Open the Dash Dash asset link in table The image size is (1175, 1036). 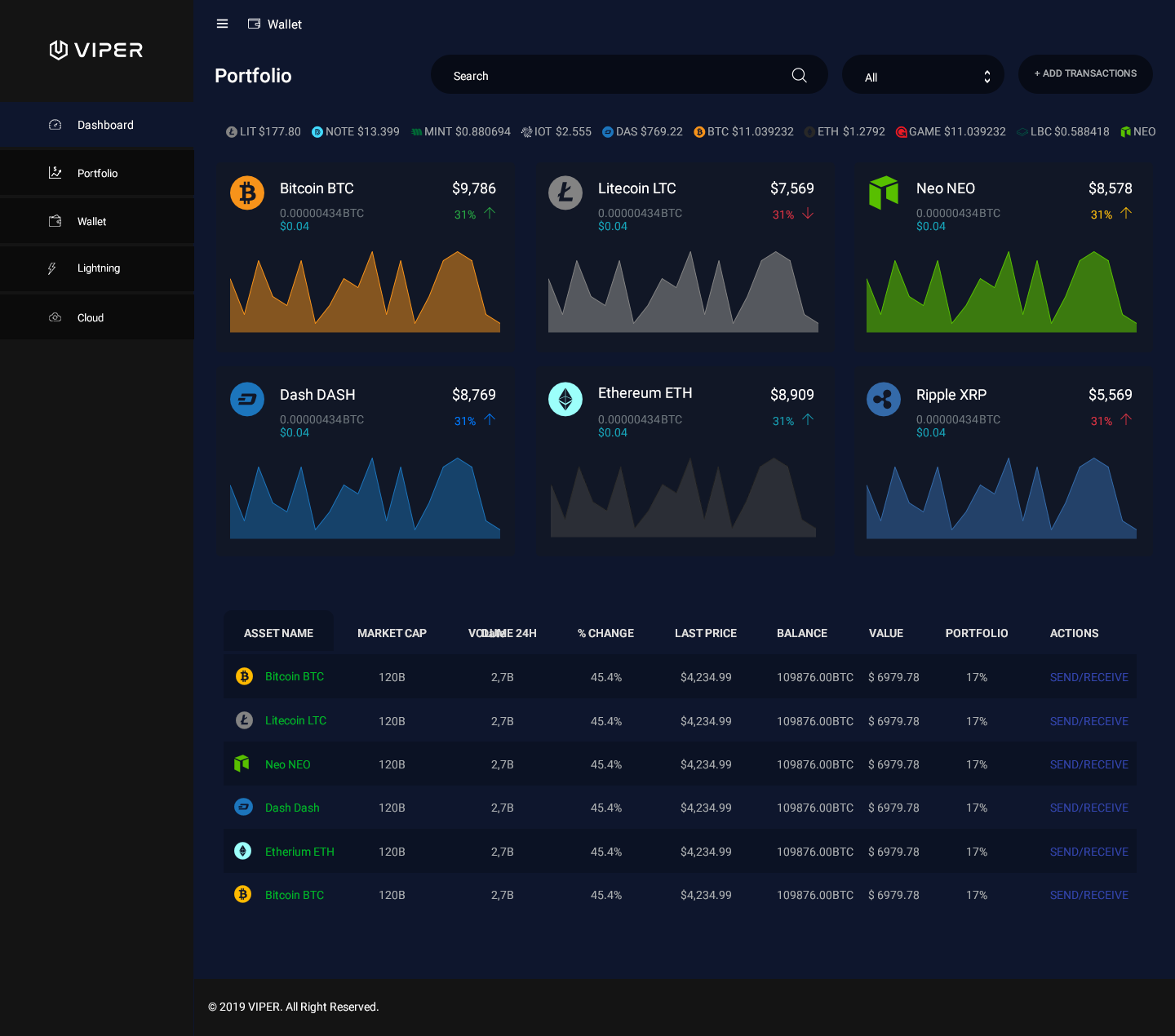[x=292, y=808]
